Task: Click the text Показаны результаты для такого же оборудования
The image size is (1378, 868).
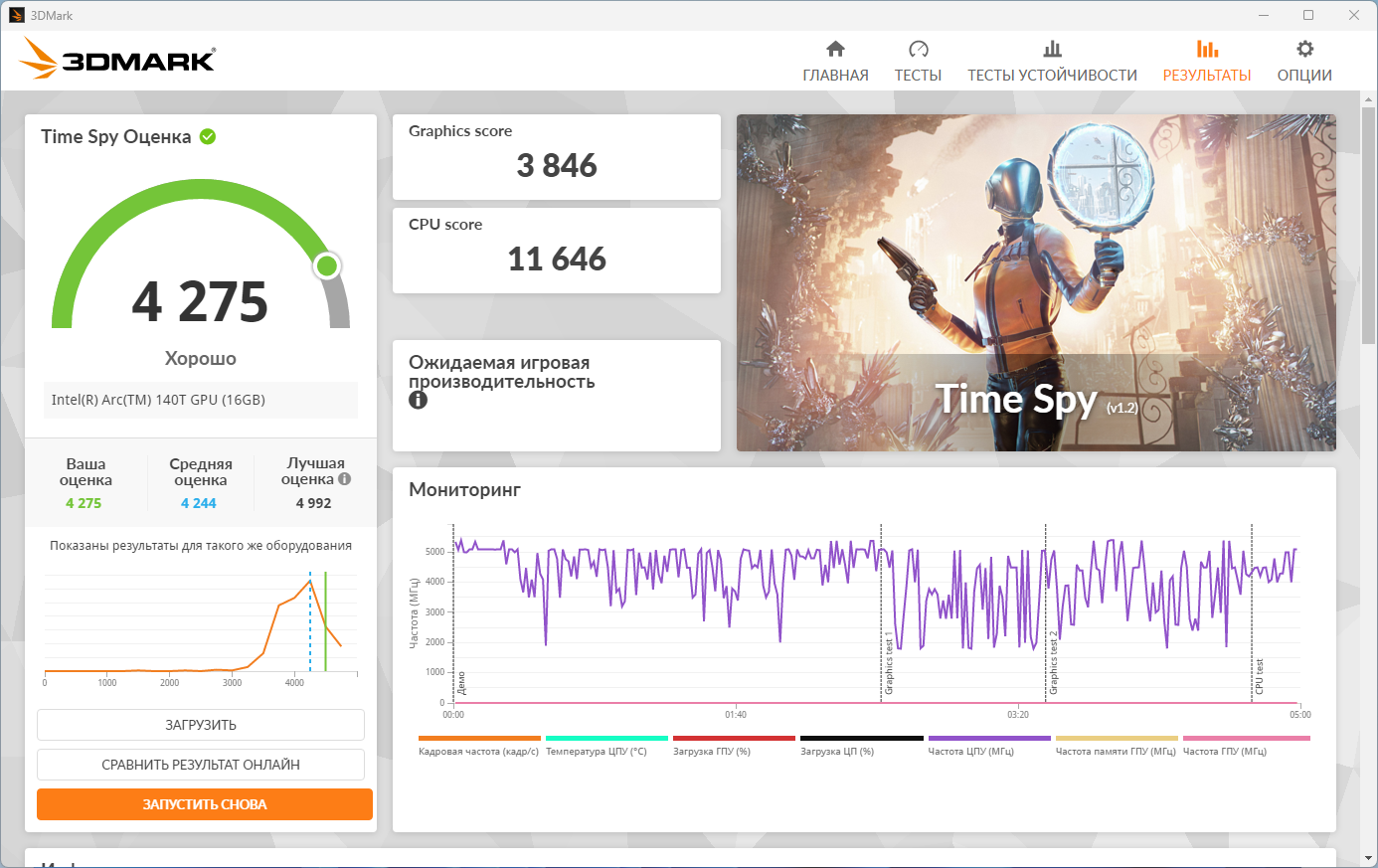Action: tap(201, 546)
